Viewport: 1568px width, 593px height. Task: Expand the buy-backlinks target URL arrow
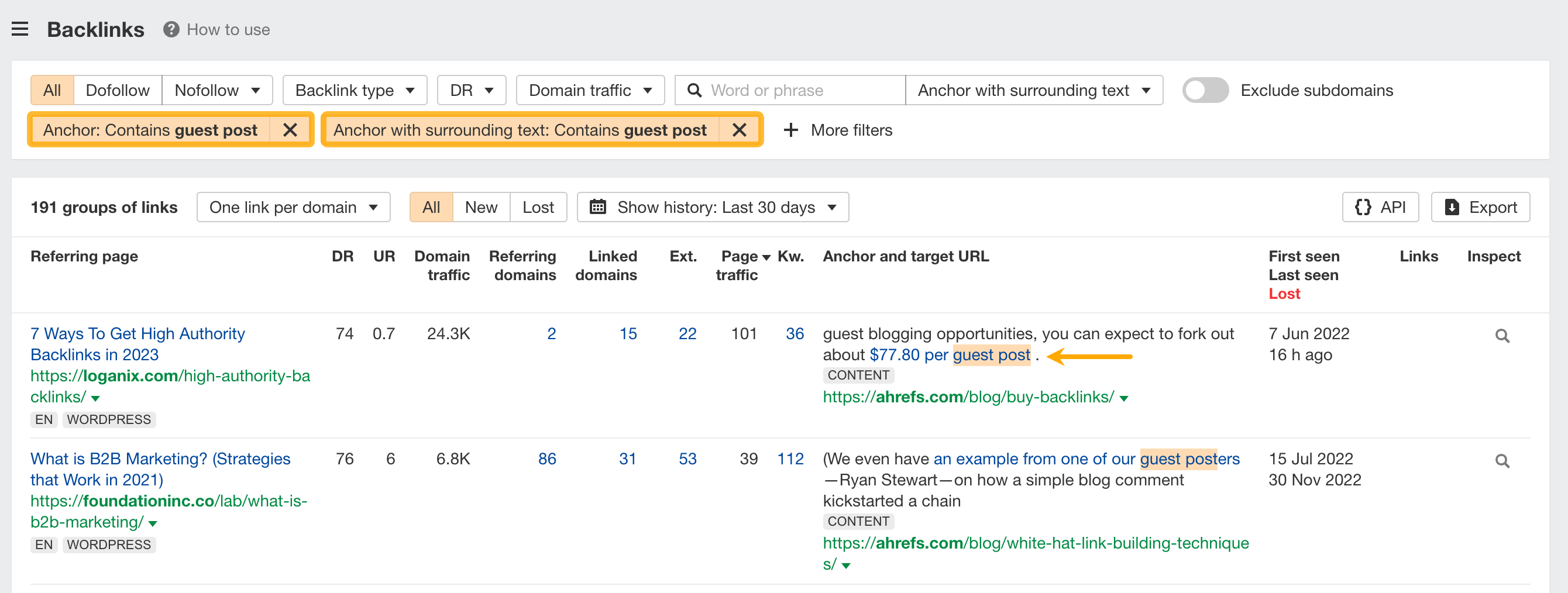(1125, 398)
